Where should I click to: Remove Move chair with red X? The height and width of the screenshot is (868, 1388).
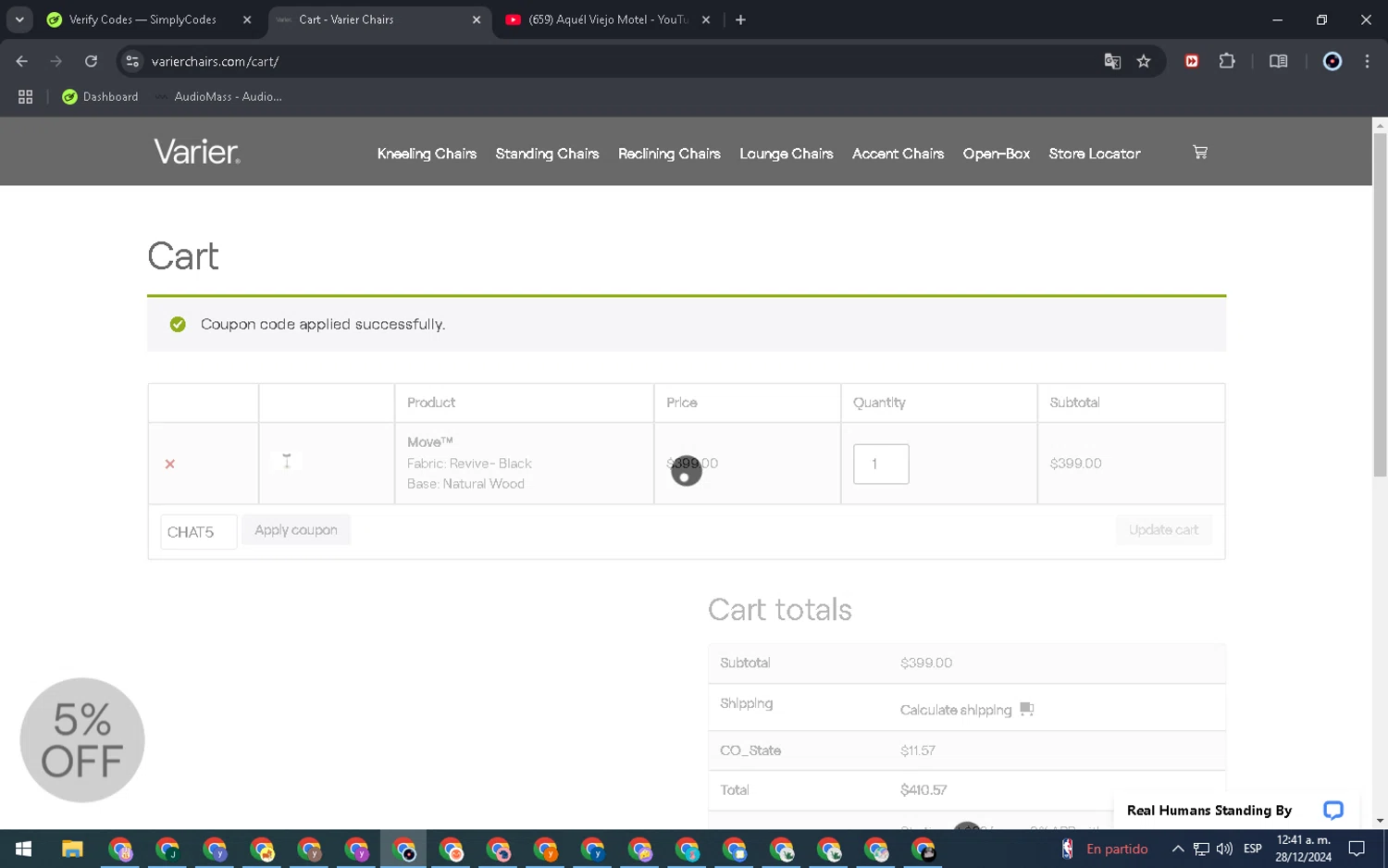click(169, 464)
